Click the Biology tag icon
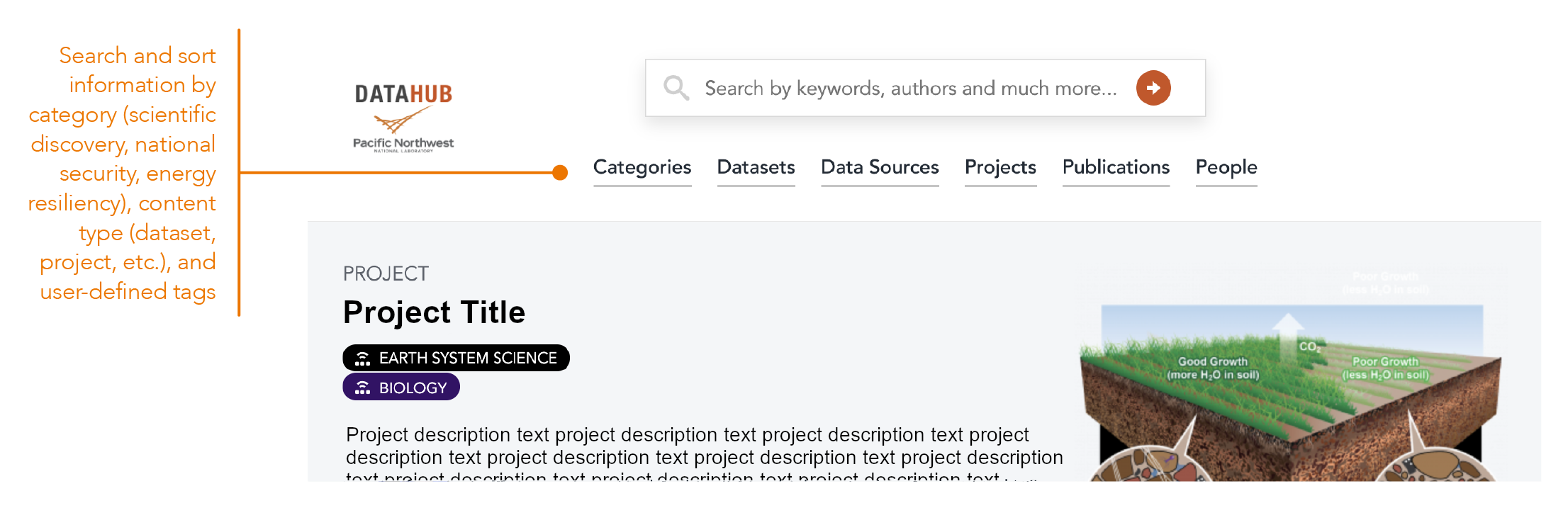 pyautogui.click(x=362, y=388)
